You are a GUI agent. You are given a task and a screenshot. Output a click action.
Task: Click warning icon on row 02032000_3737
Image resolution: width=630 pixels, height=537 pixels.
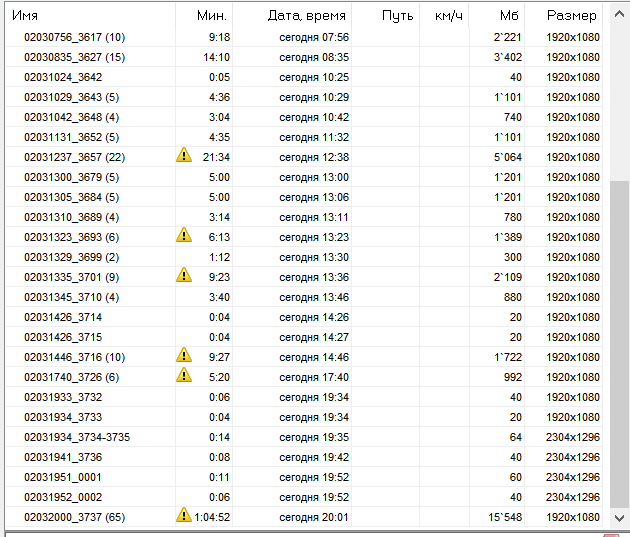pos(183,515)
